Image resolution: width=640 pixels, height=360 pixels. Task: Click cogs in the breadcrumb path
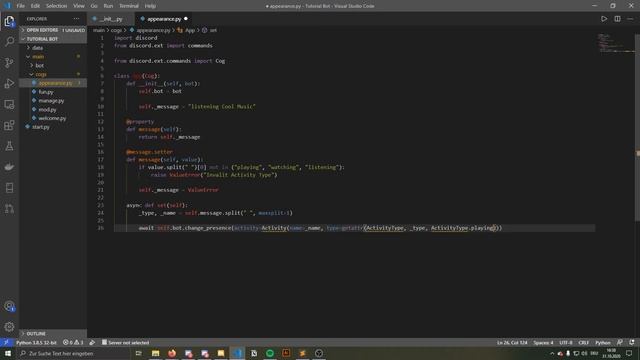(x=116, y=30)
